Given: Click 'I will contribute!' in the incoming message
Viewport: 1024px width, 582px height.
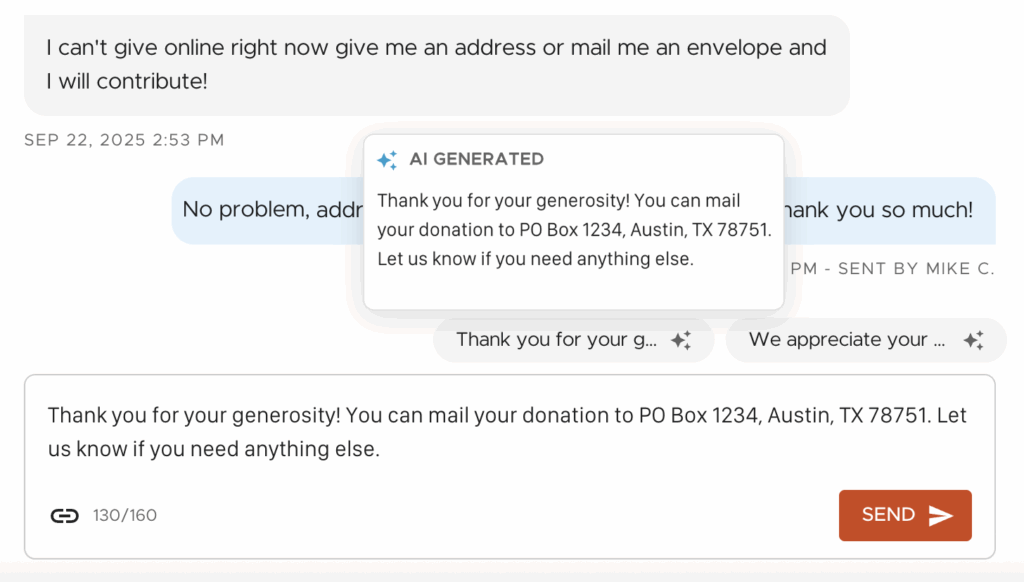Looking at the screenshot, I should pos(126,82).
